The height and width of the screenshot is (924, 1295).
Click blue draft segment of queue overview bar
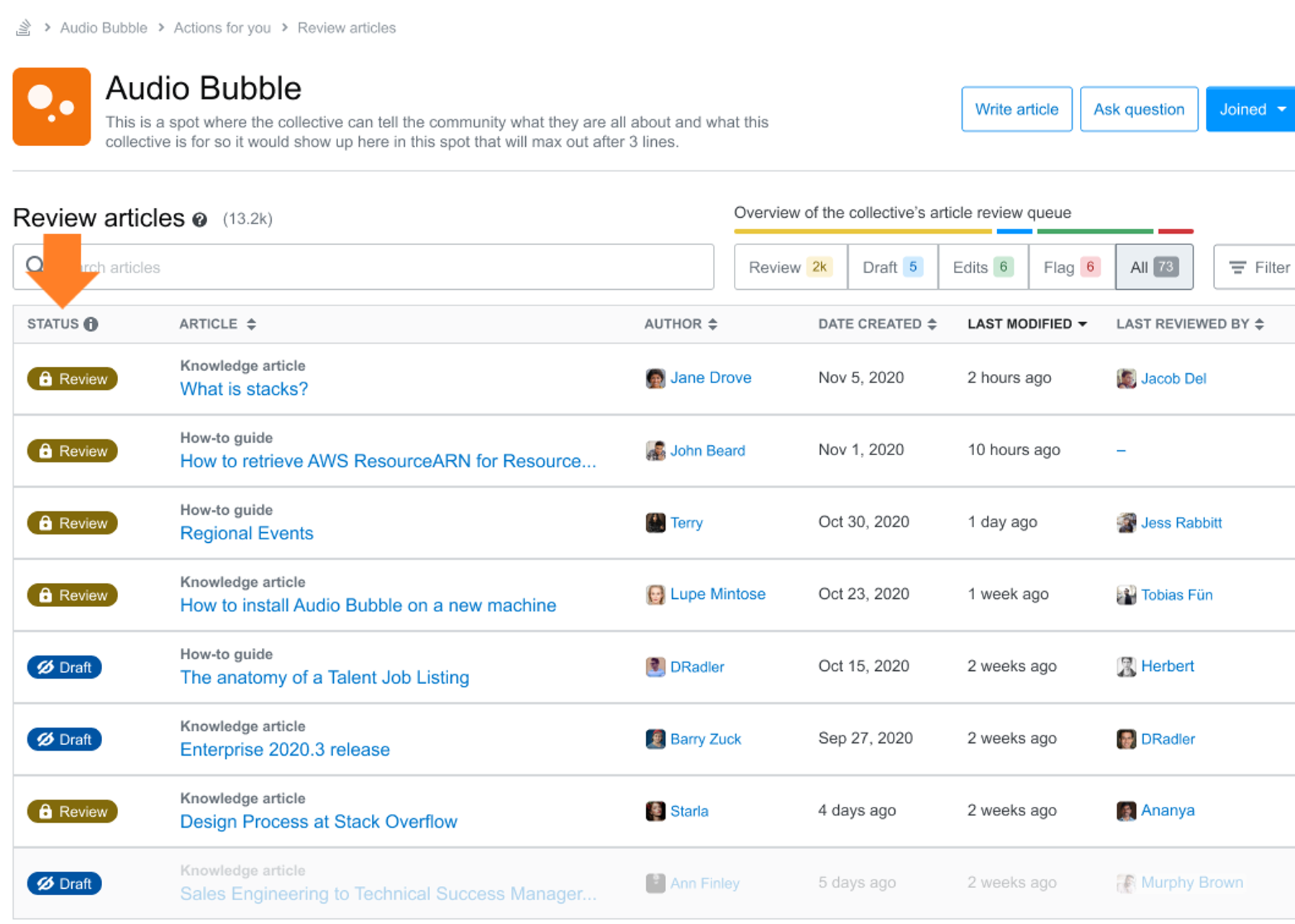click(x=1014, y=232)
